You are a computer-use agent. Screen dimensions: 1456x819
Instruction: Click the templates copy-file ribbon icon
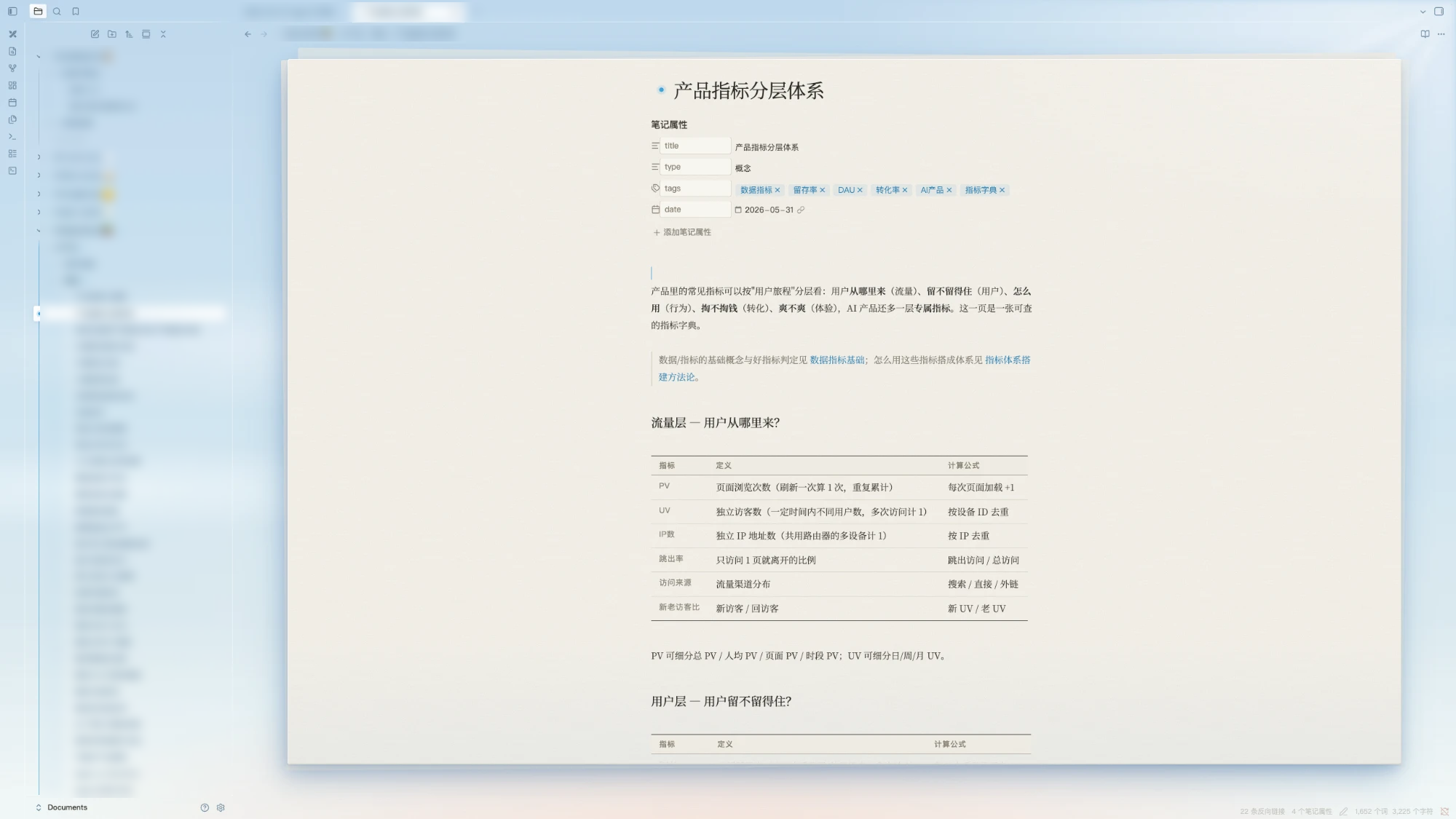(x=12, y=119)
